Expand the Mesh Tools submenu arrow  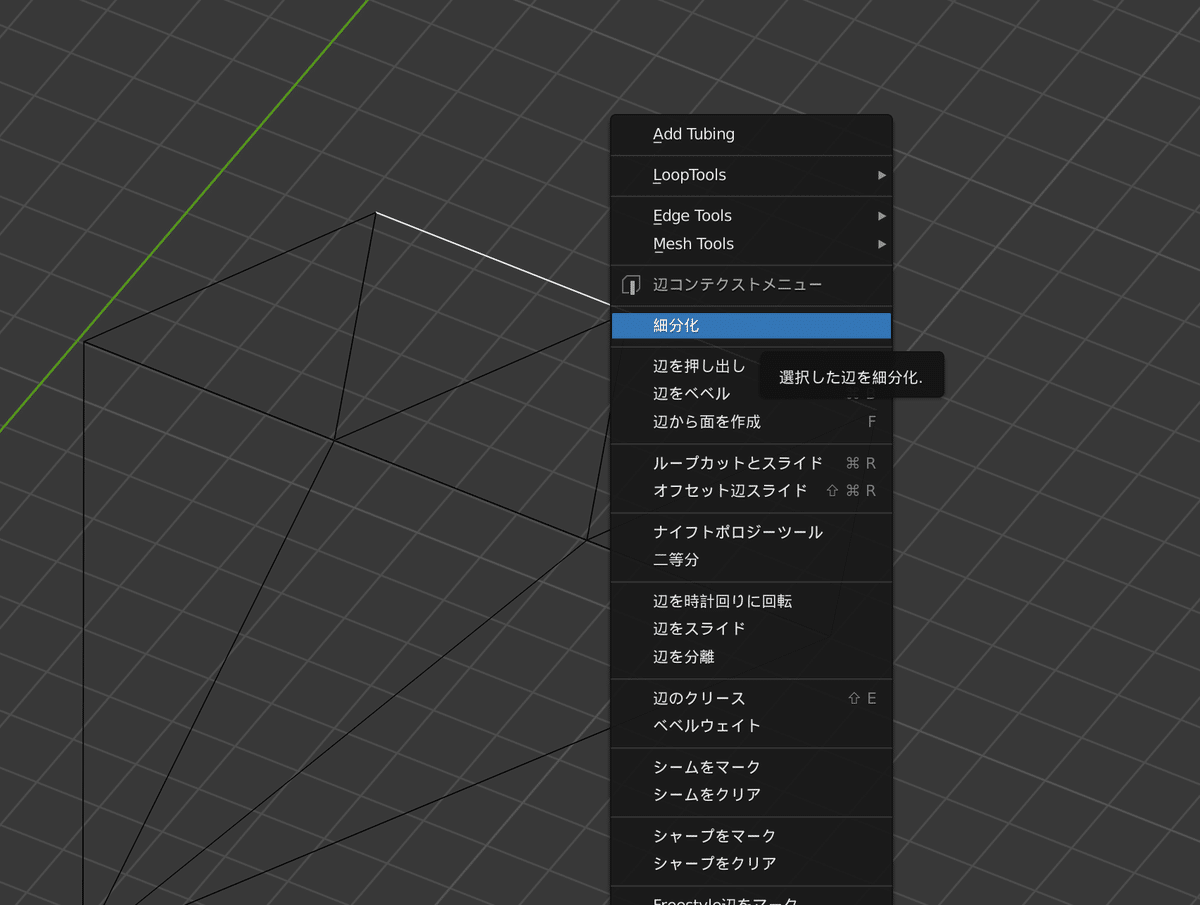pos(882,244)
